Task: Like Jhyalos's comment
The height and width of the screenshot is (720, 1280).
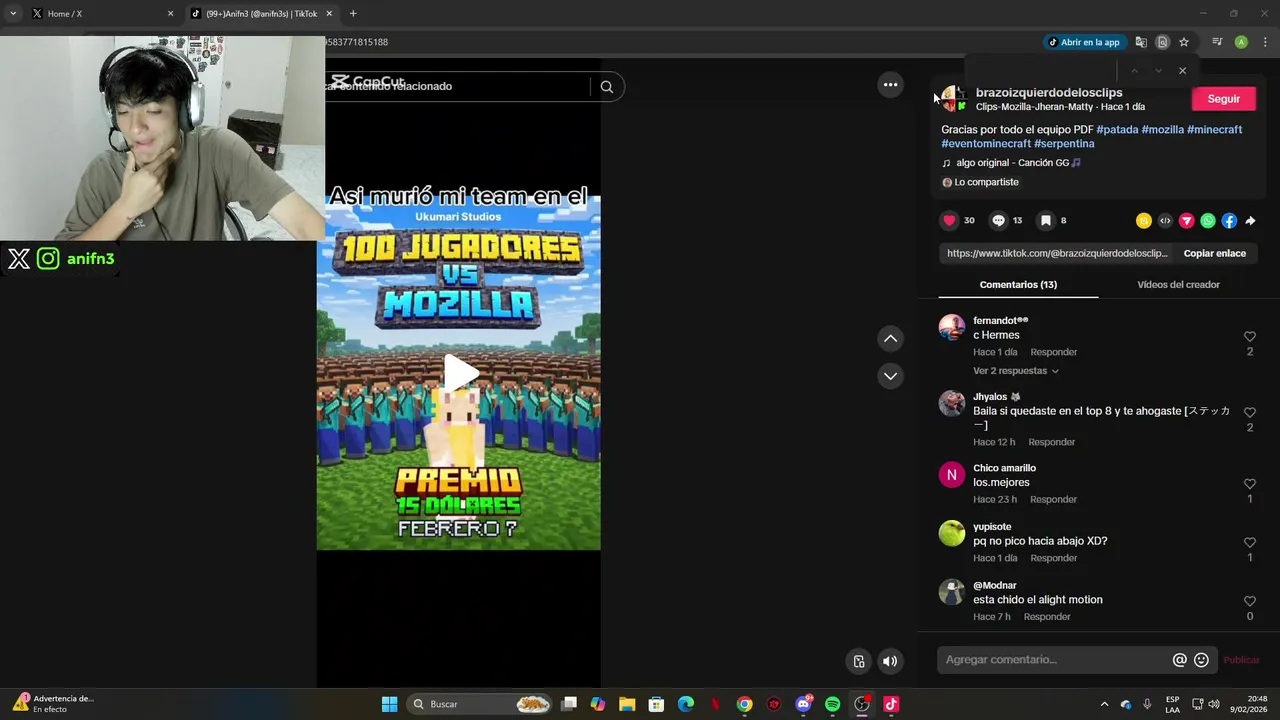Action: coord(1249,413)
